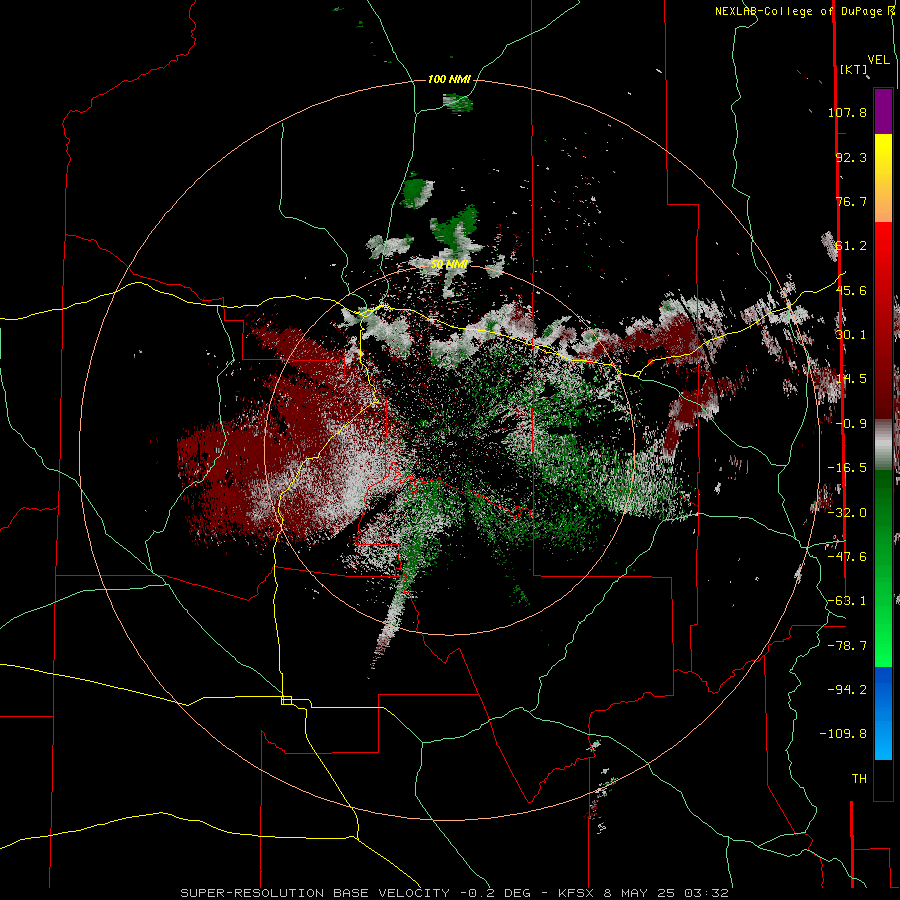Click the [KT] units label
Image resolution: width=900 pixels, height=900 pixels.
(854, 69)
